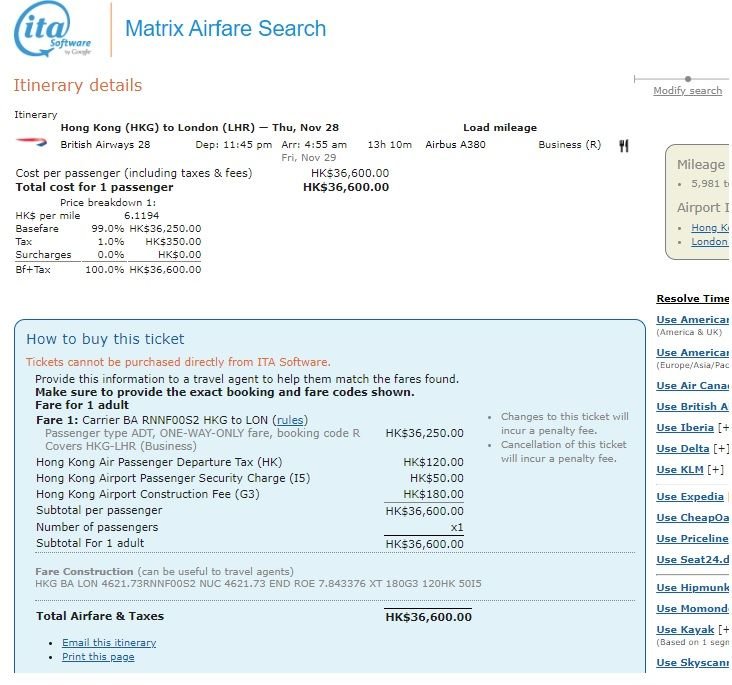Open the fare rules link

tap(291, 420)
